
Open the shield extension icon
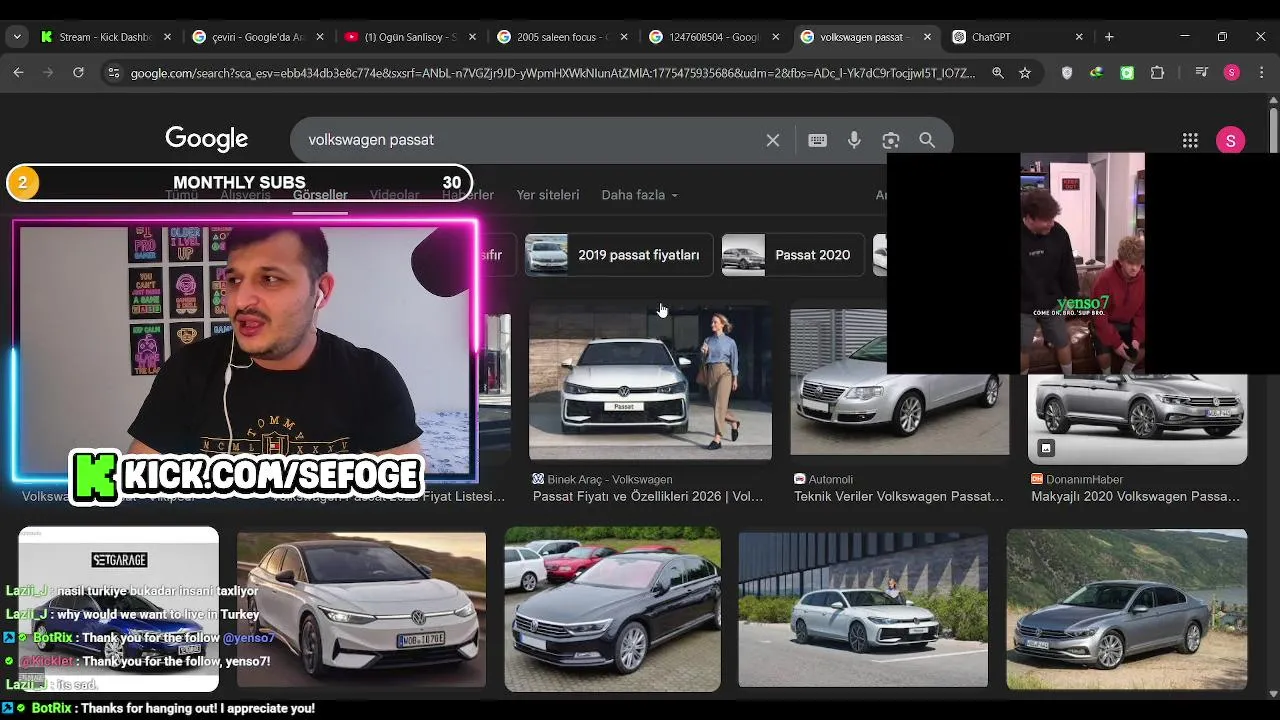pyautogui.click(x=1067, y=73)
